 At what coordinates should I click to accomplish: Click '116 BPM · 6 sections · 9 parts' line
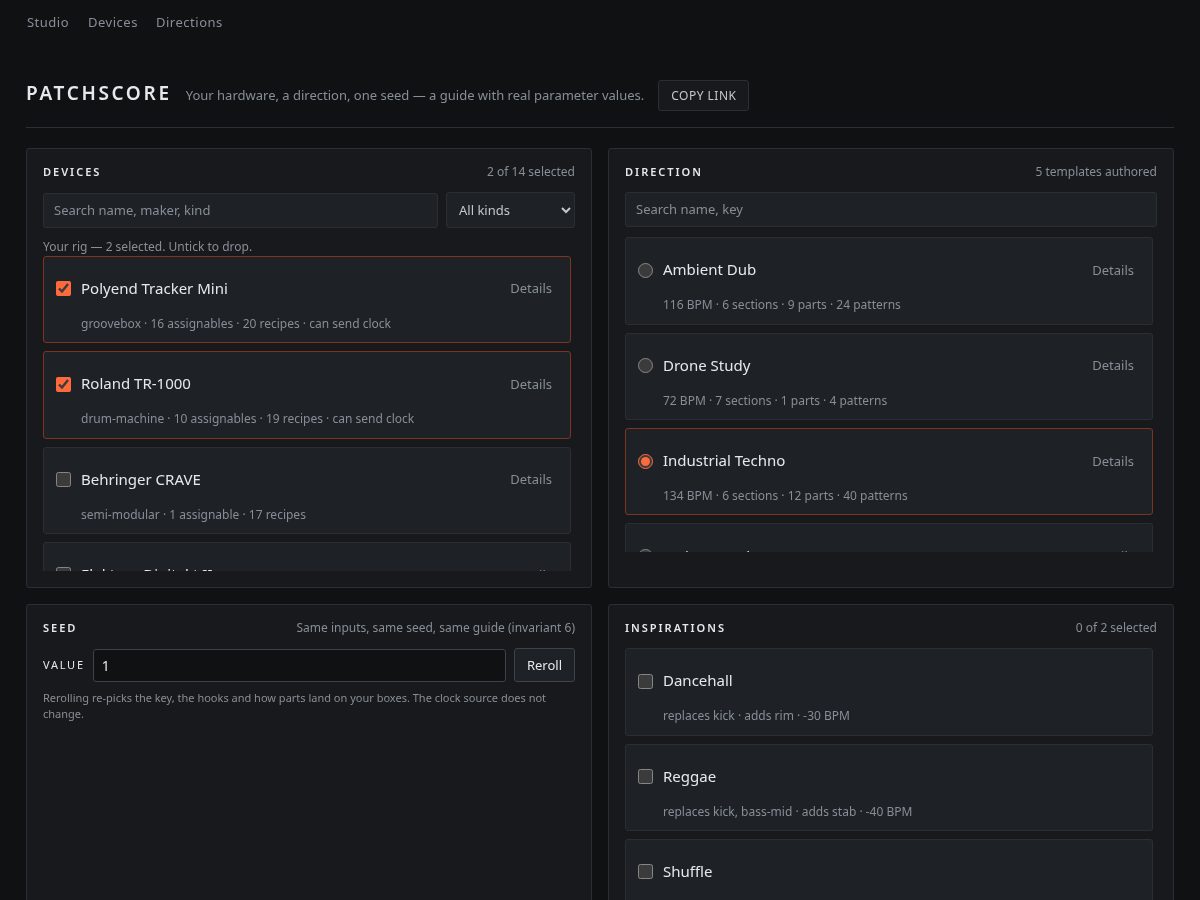tap(781, 305)
